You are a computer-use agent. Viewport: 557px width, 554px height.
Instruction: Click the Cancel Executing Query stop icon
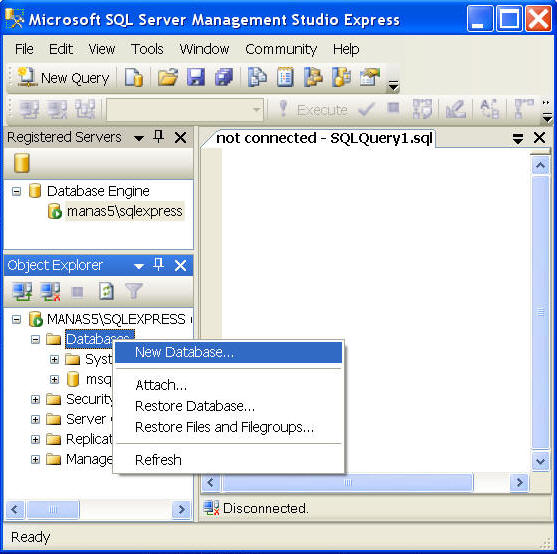click(393, 108)
